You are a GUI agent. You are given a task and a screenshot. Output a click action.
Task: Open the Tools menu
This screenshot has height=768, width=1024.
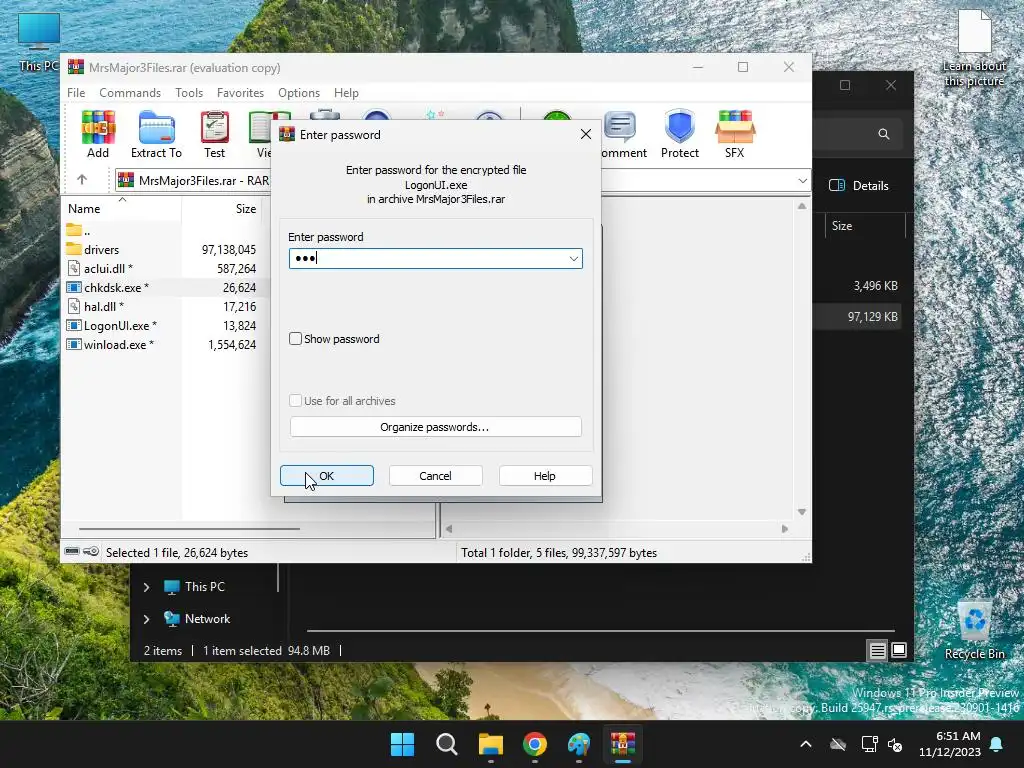point(189,93)
